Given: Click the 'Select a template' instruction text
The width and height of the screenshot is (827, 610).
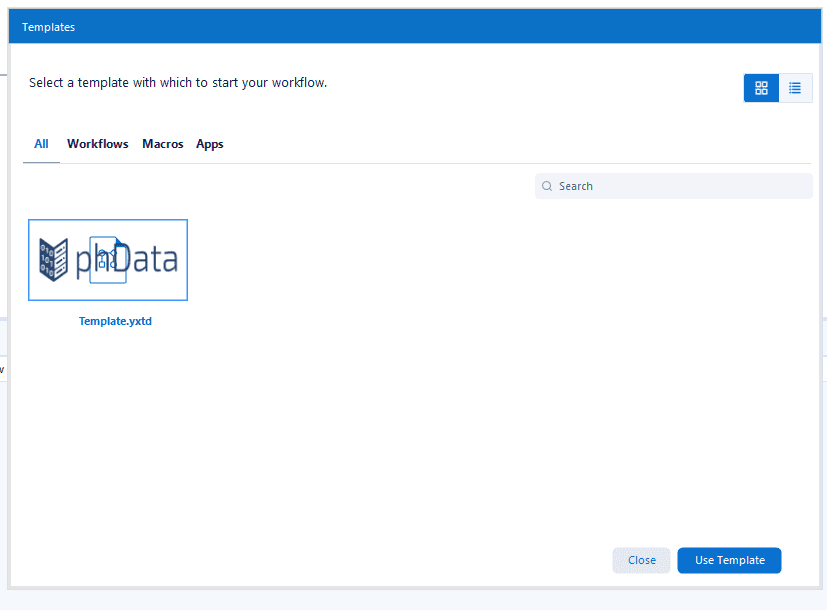Looking at the screenshot, I should click(178, 82).
